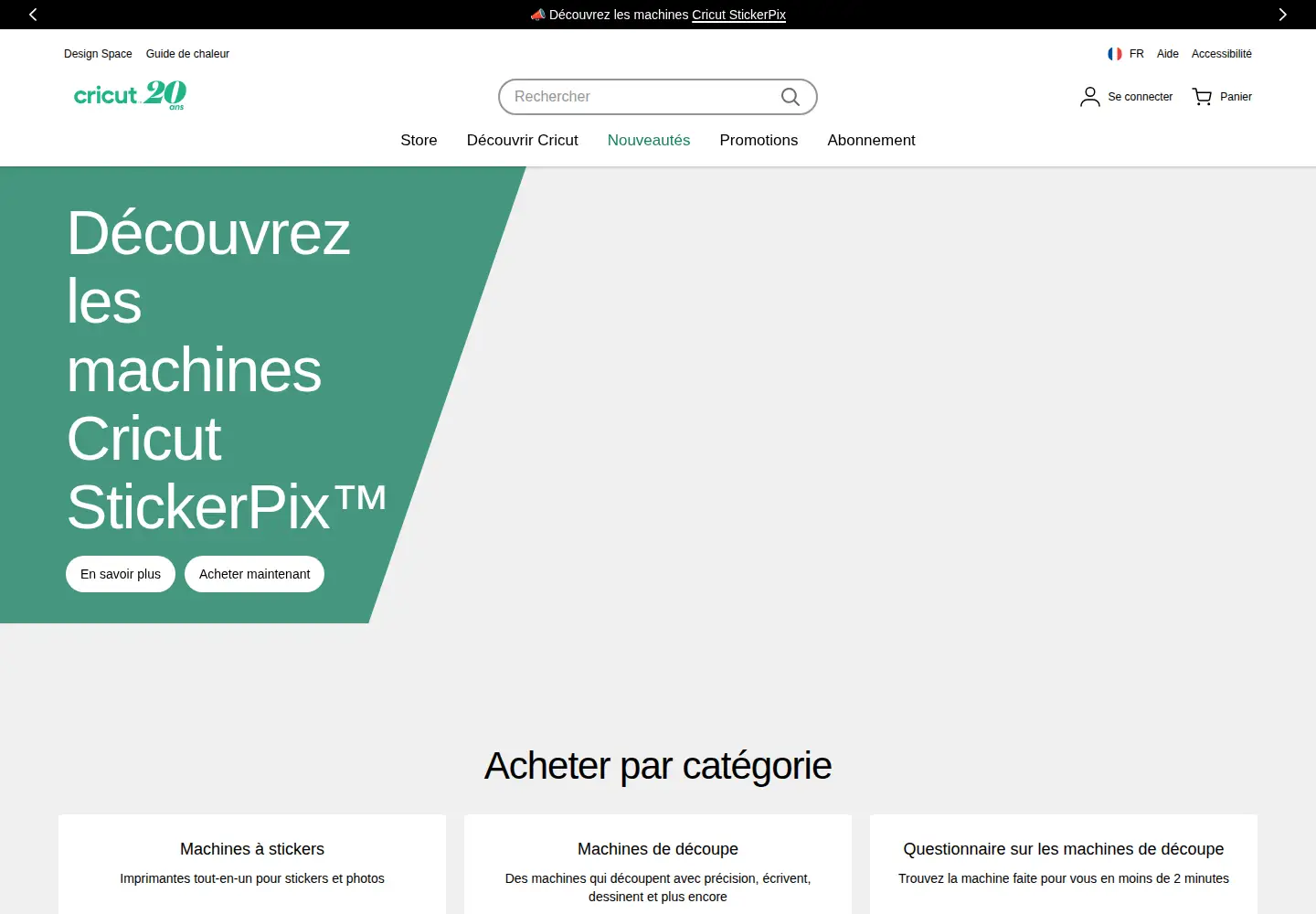The image size is (1316, 914).
Task: Open the Accessibilité link
Action: [x=1221, y=54]
